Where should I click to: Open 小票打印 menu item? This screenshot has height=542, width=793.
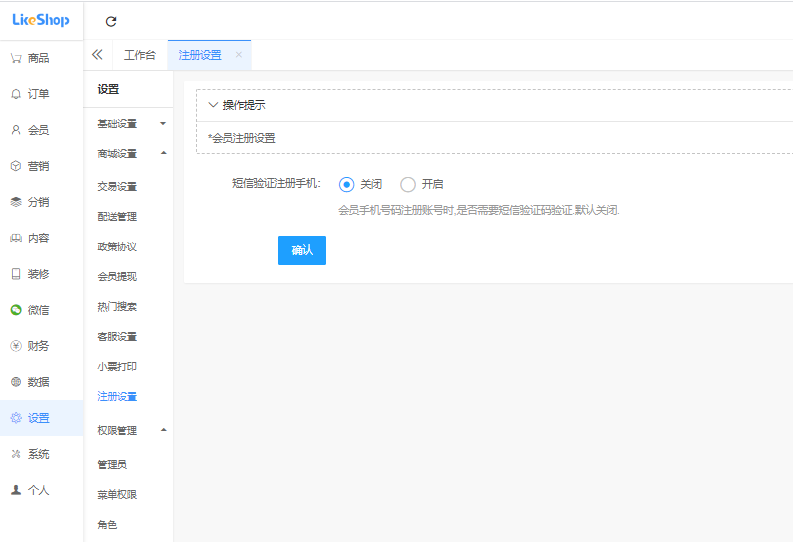pyautogui.click(x=117, y=367)
